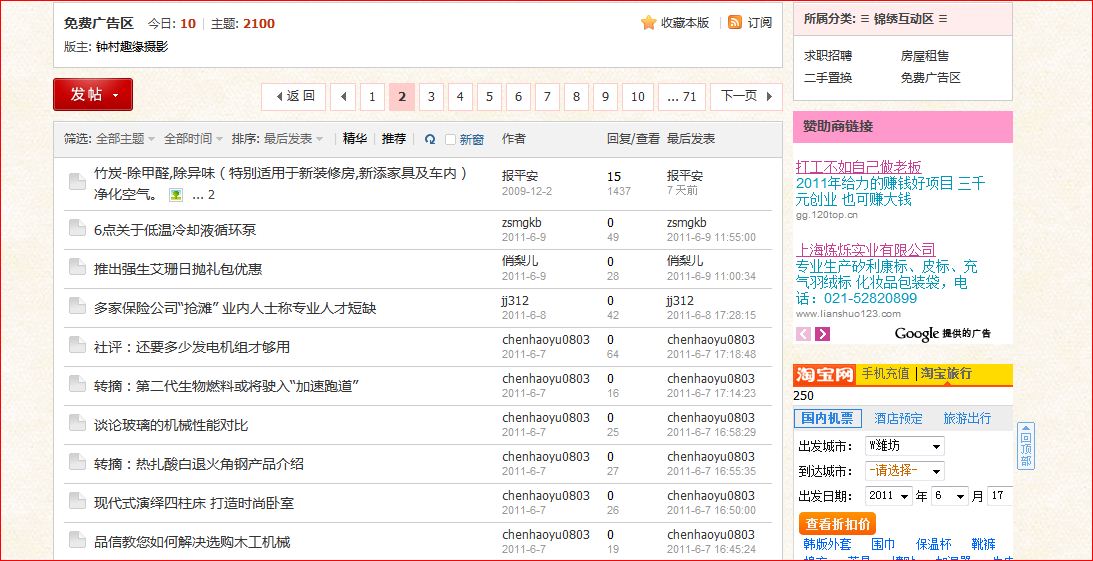Click the star icon to favorite this board
Viewport: 1093px width, 561px height.
(648, 23)
